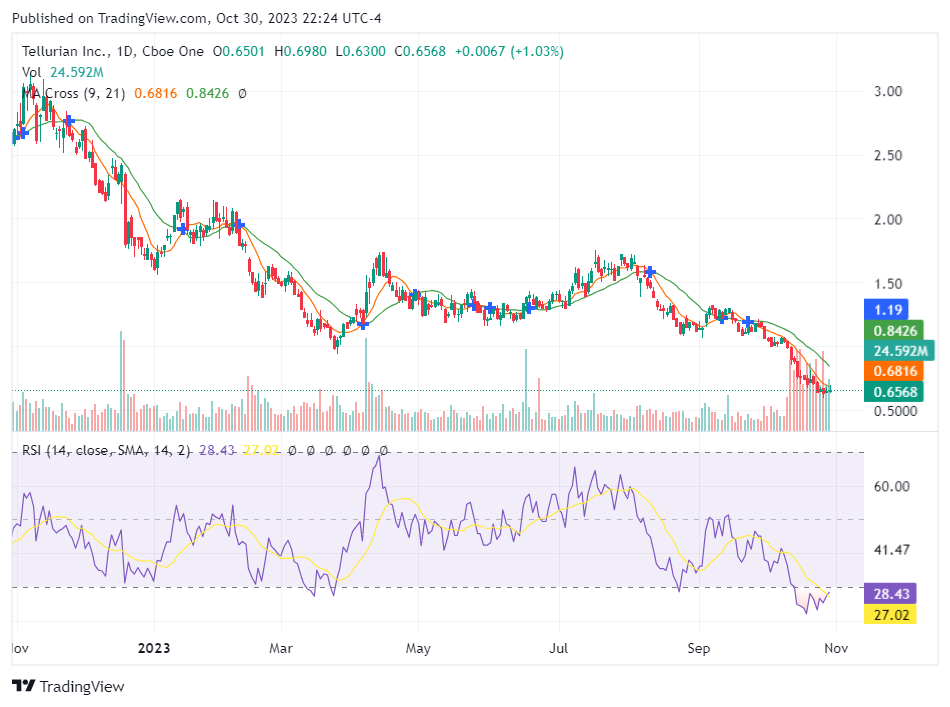Viewport: 950px width, 707px height.
Task: Click the Jul label on time axis
Action: coord(558,648)
